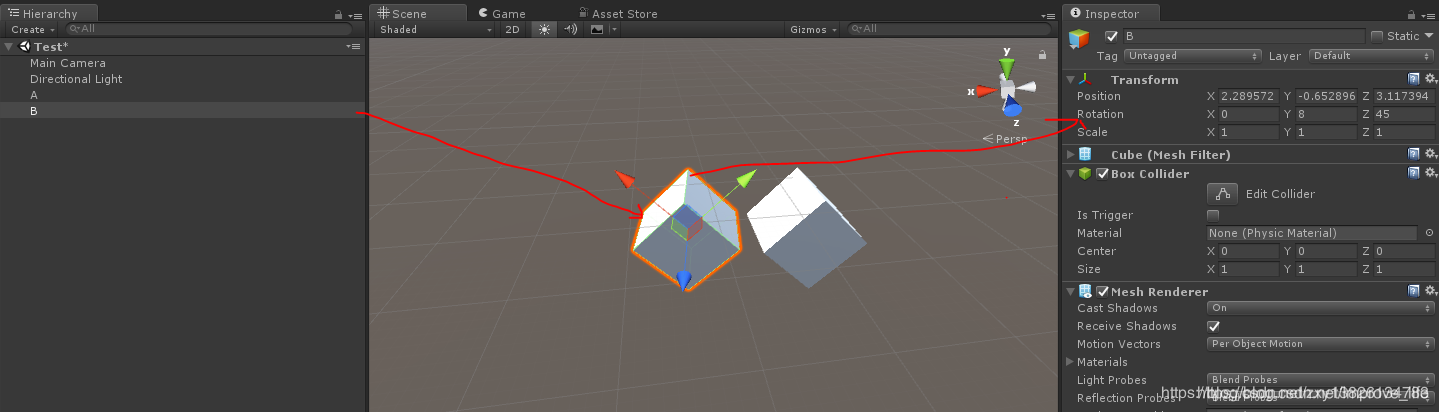Click the Y axis gizmo cone

pos(1007,66)
